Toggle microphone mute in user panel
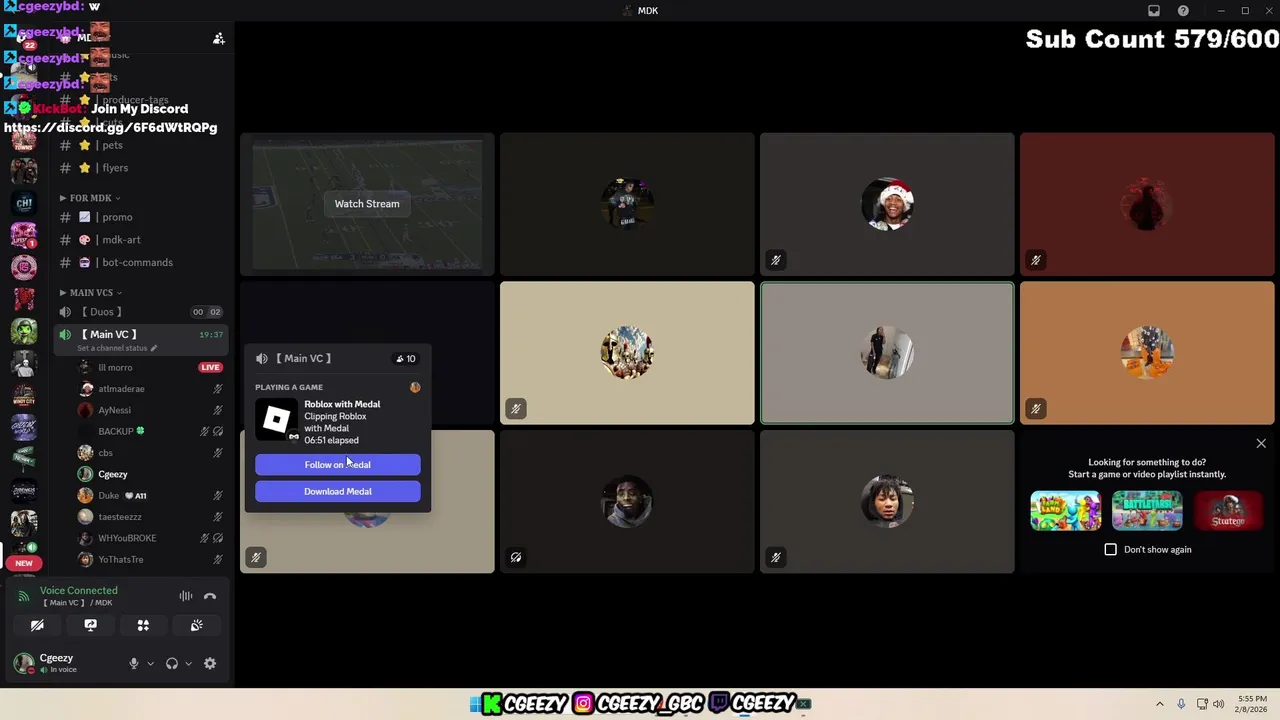Screen dimensions: 1280x720 [x=133, y=663]
